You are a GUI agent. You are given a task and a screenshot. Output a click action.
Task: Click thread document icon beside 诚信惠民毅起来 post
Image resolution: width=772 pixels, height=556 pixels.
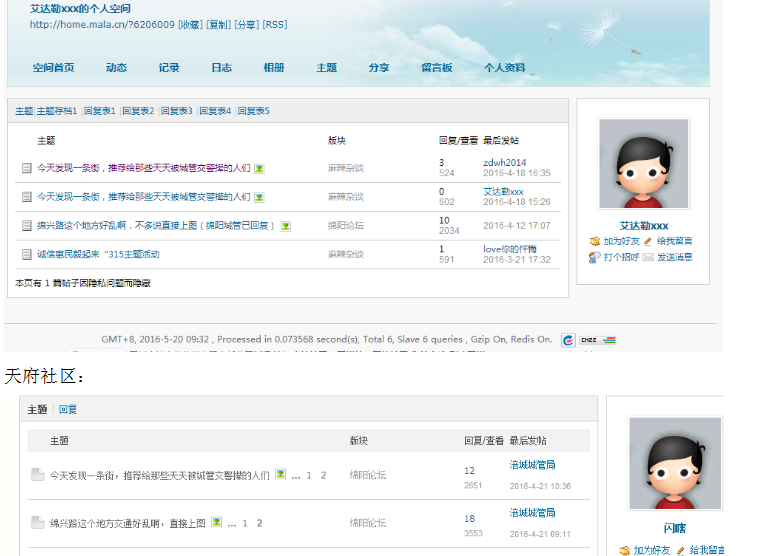27,254
